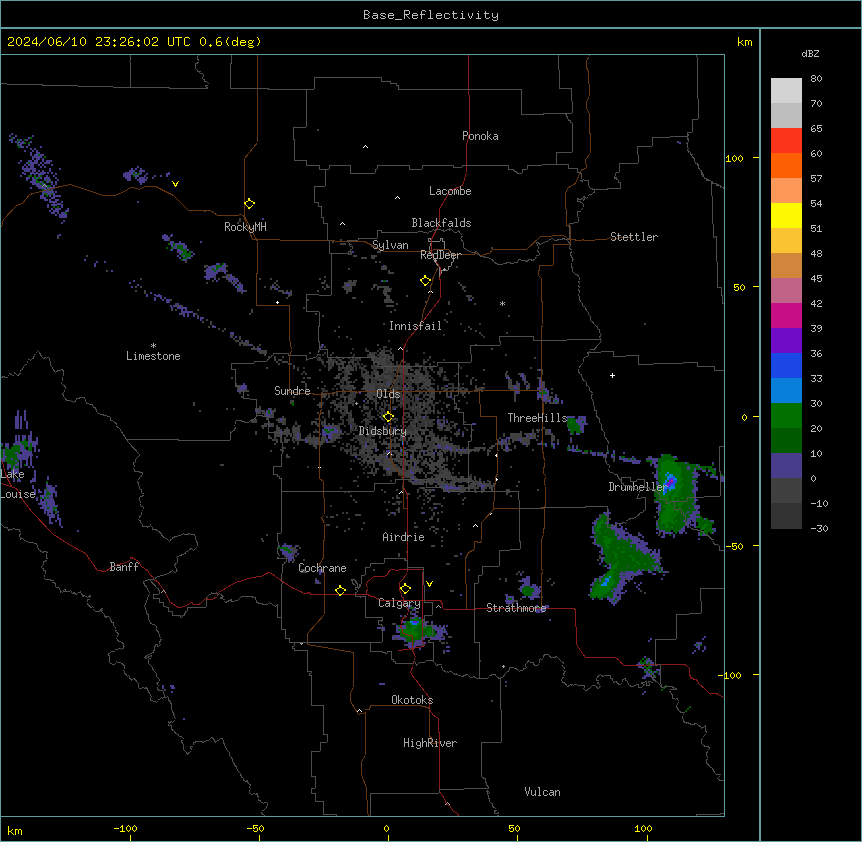Click the dBZ legend heading
This screenshot has width=862, height=842.
(810, 54)
